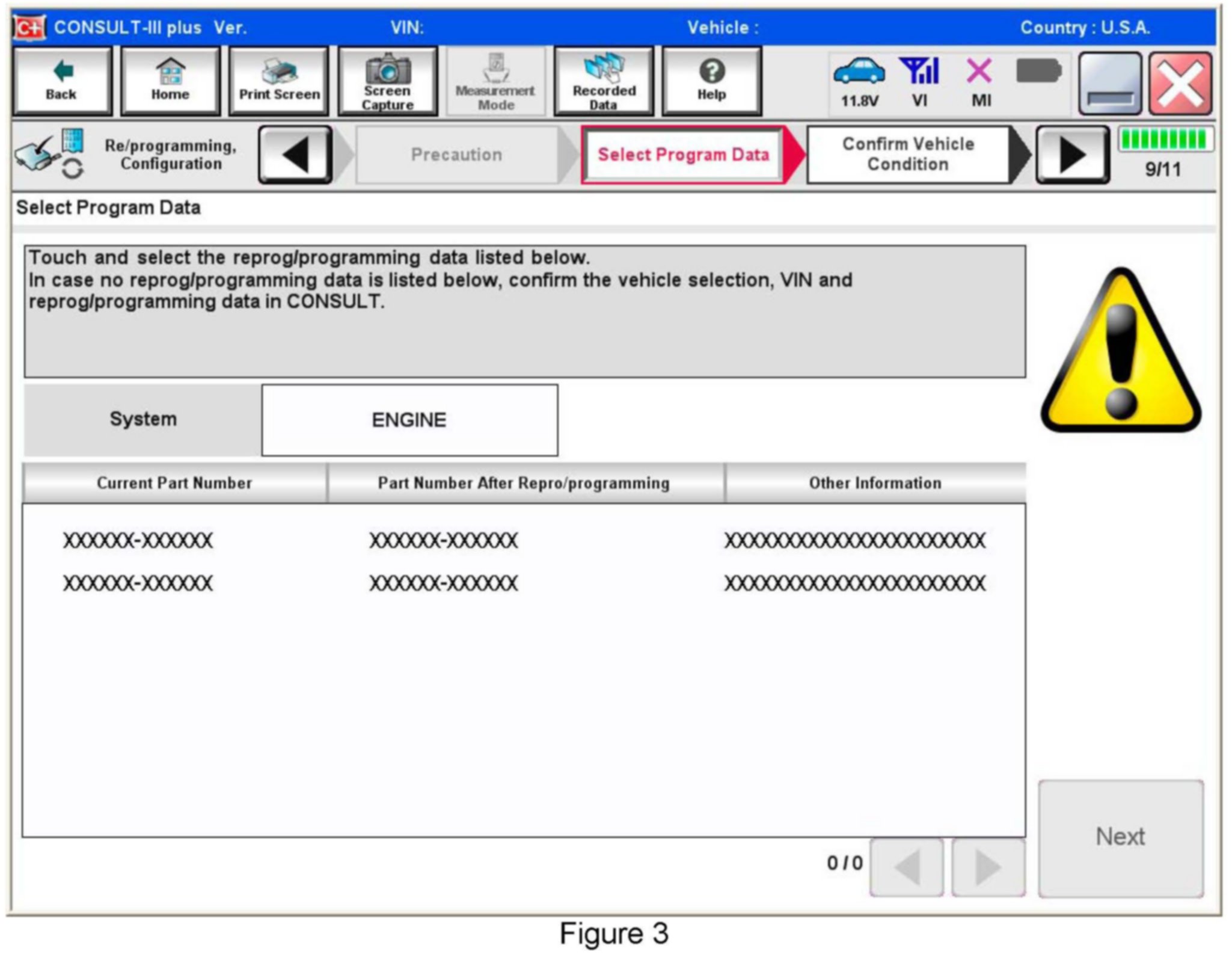Open the Help question mark button

coord(711,82)
